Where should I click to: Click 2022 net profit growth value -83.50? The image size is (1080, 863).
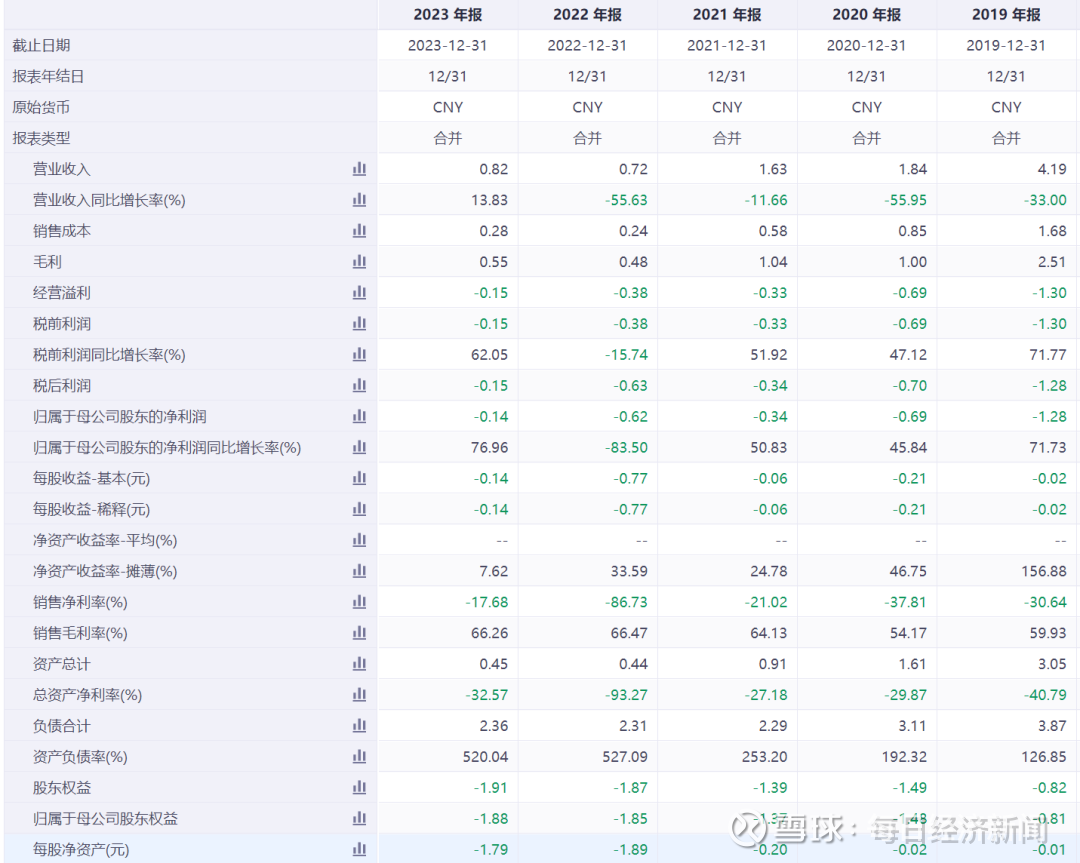pyautogui.click(x=626, y=448)
